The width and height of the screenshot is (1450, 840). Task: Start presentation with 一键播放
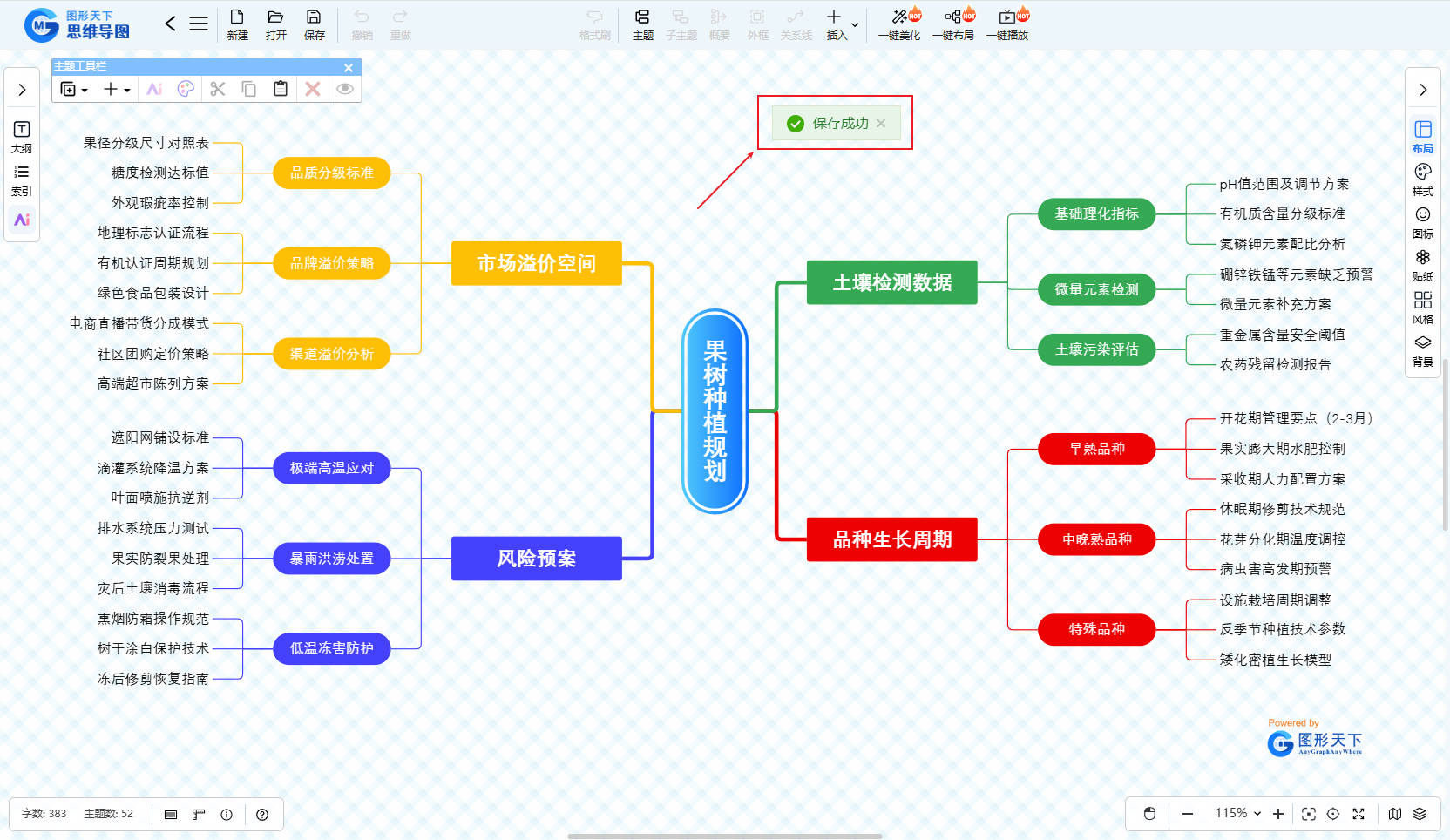point(1007,24)
